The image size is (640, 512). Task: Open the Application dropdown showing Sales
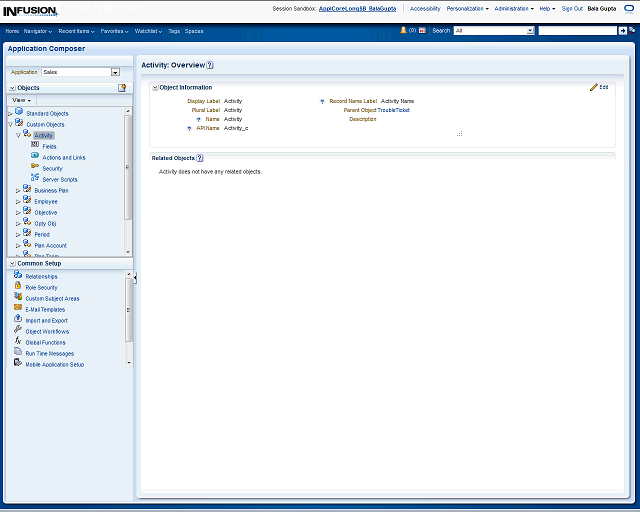click(x=115, y=72)
